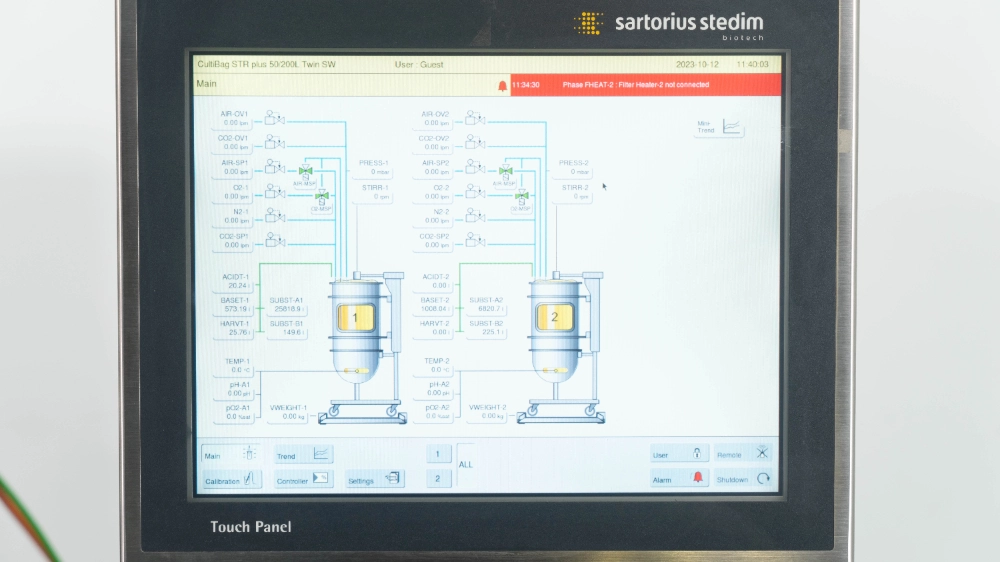The height and width of the screenshot is (562, 1000).
Task: Open the Controller menu
Action: tap(304, 480)
